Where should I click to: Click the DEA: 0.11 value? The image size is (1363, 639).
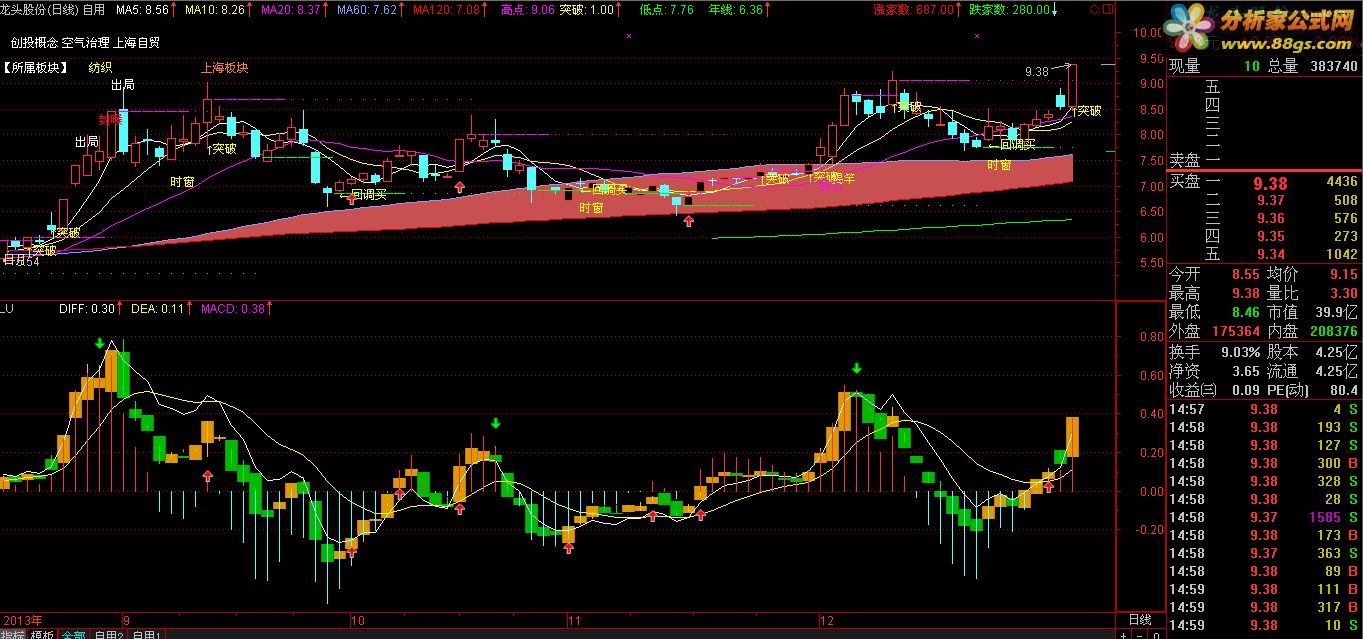point(157,309)
